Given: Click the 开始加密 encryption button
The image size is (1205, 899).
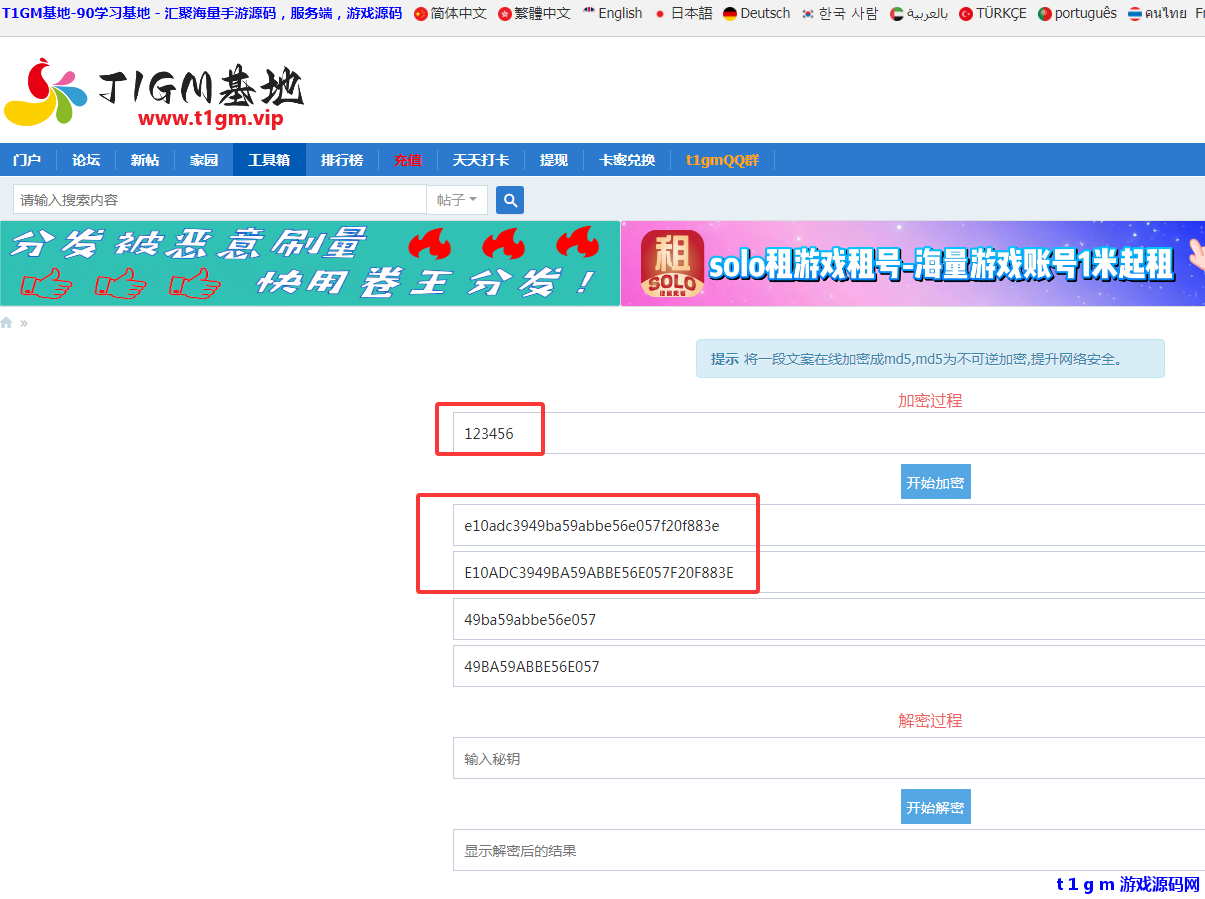Looking at the screenshot, I should tap(935, 481).
